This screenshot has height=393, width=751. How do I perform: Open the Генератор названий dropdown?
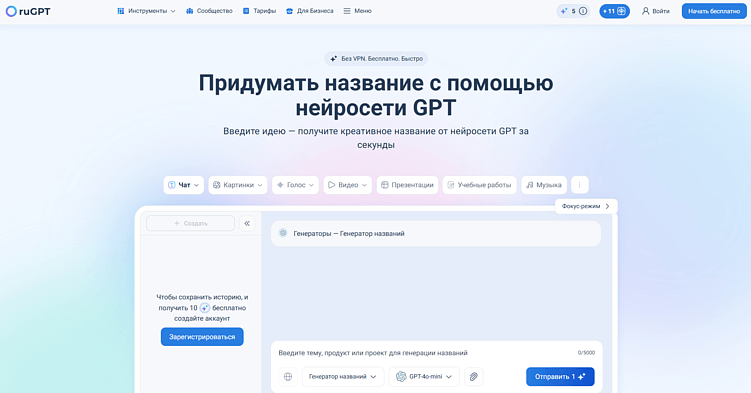[343, 377]
